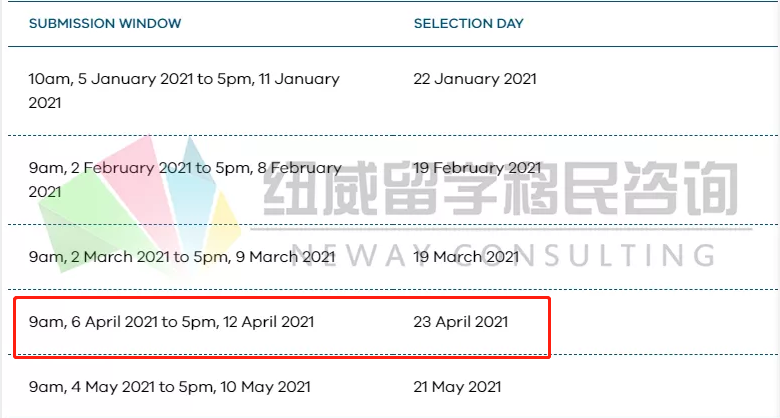The width and height of the screenshot is (780, 418).
Task: Click the SUBMISSION WINDOW column header
Action: [x=105, y=23]
